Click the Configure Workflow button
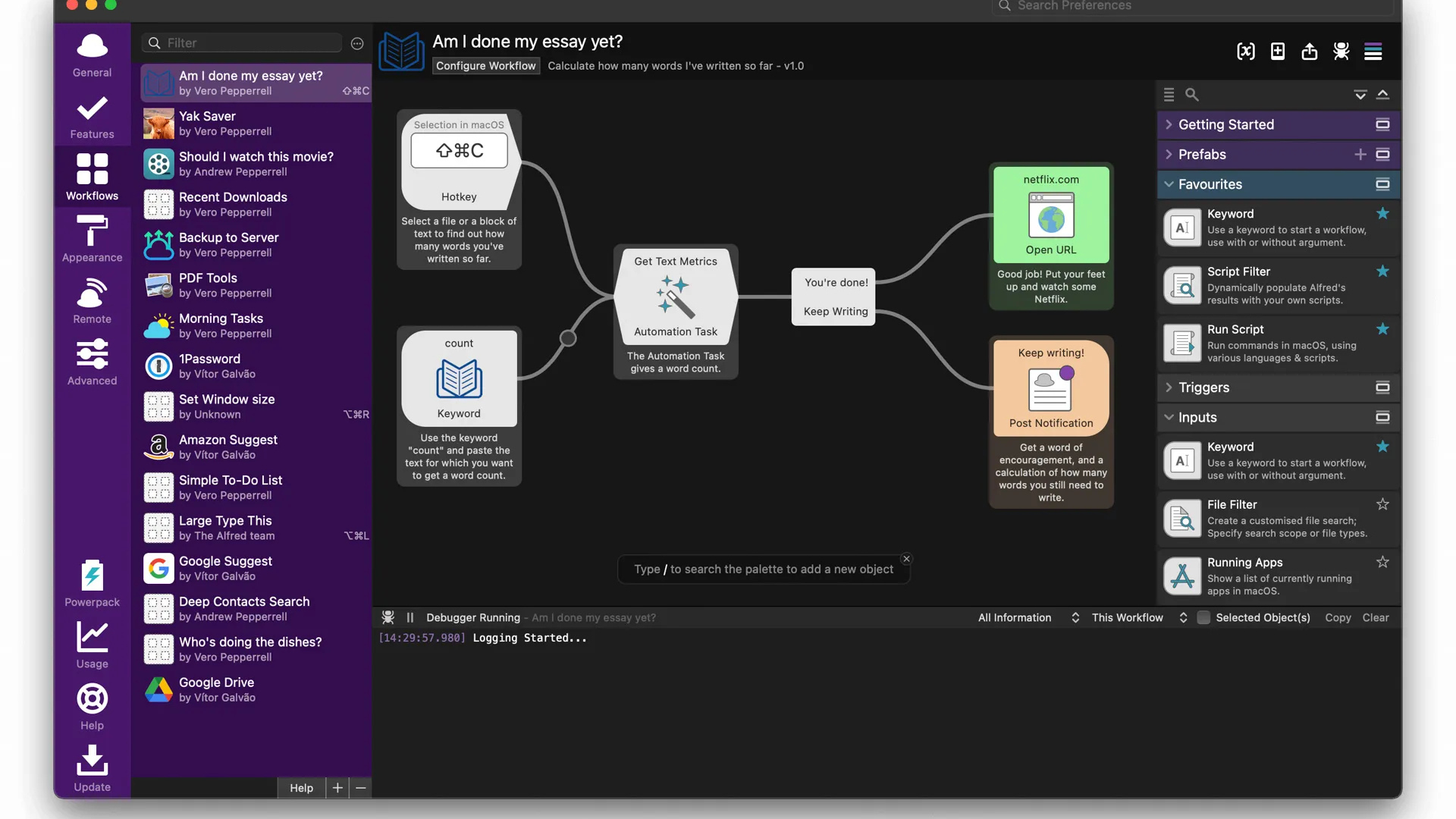The height and width of the screenshot is (819, 1456). coord(485,66)
